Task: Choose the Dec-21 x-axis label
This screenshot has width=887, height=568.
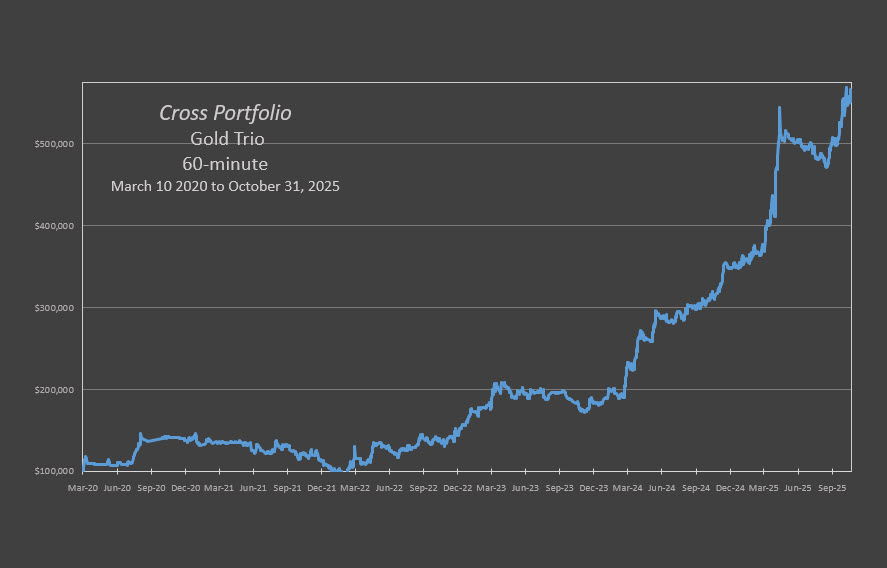Action: pyautogui.click(x=322, y=488)
